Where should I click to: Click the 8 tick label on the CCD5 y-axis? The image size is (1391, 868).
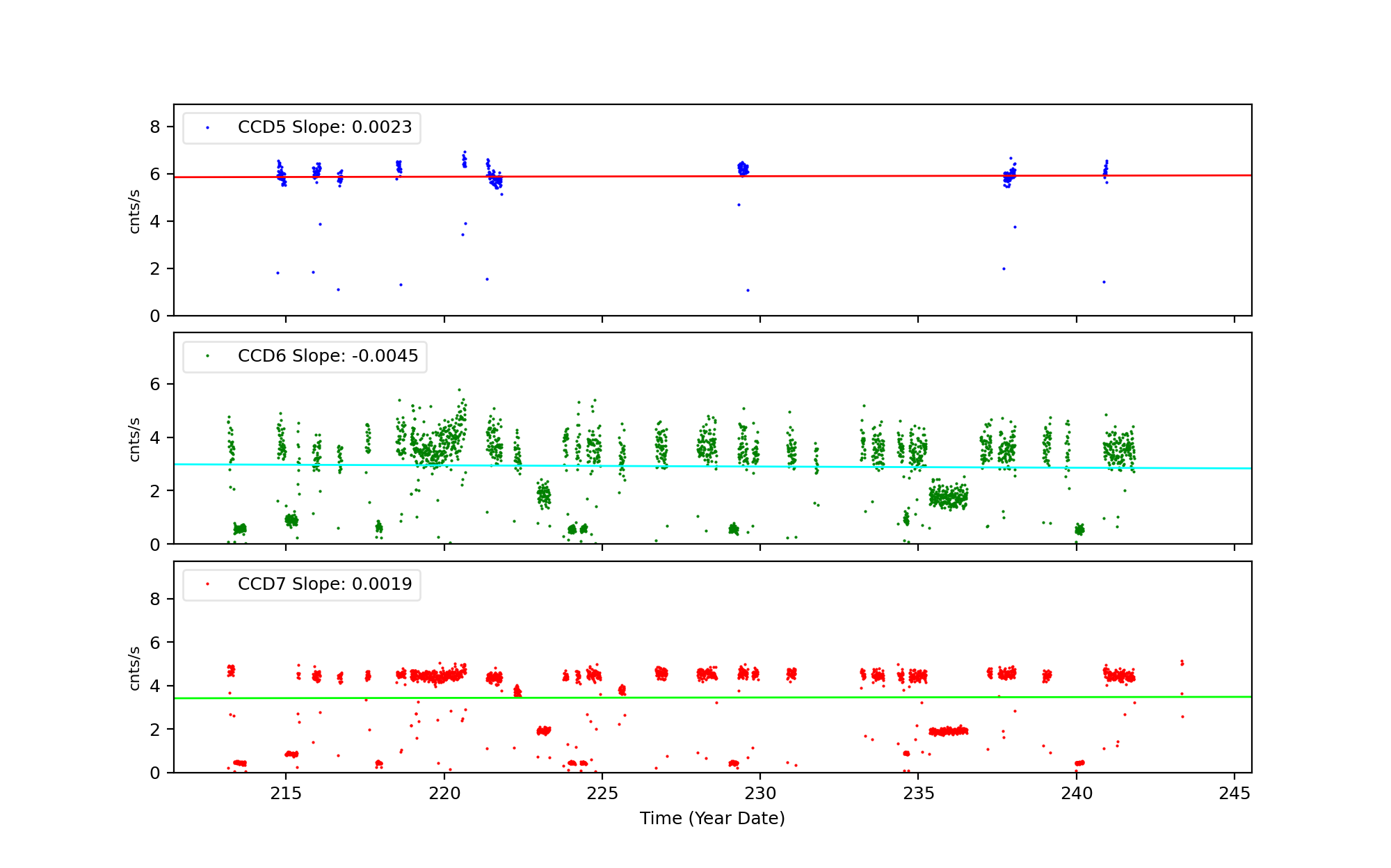pos(155,127)
